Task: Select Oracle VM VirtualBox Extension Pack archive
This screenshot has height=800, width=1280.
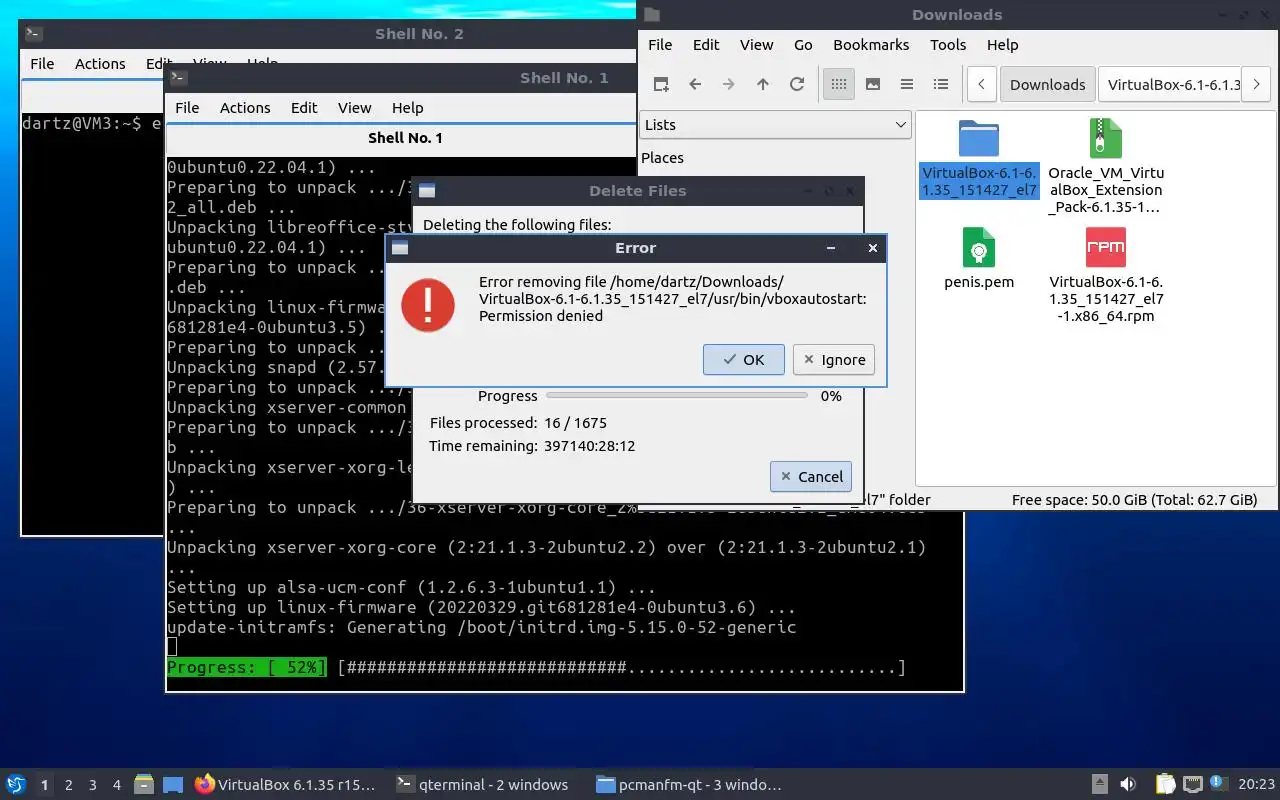Action: (1105, 139)
